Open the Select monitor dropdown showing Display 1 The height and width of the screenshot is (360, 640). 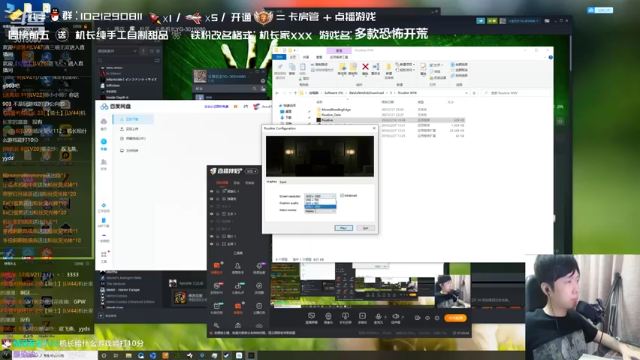pos(320,211)
